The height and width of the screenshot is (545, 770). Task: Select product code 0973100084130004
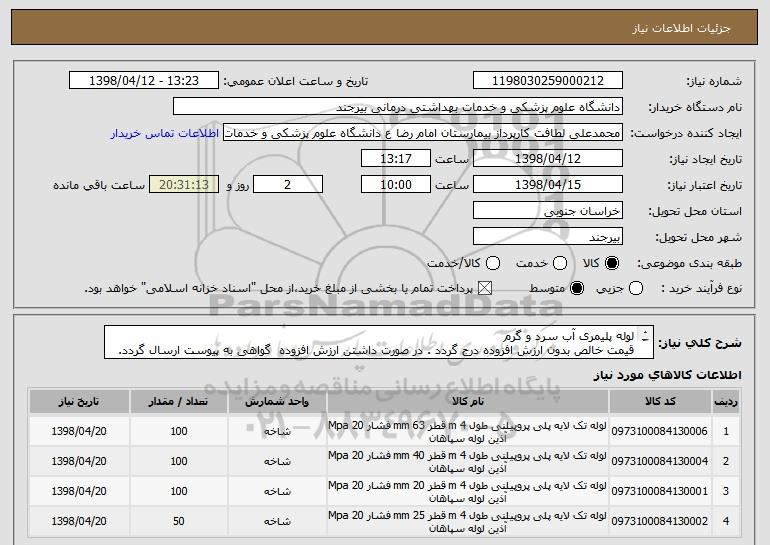[660, 462]
